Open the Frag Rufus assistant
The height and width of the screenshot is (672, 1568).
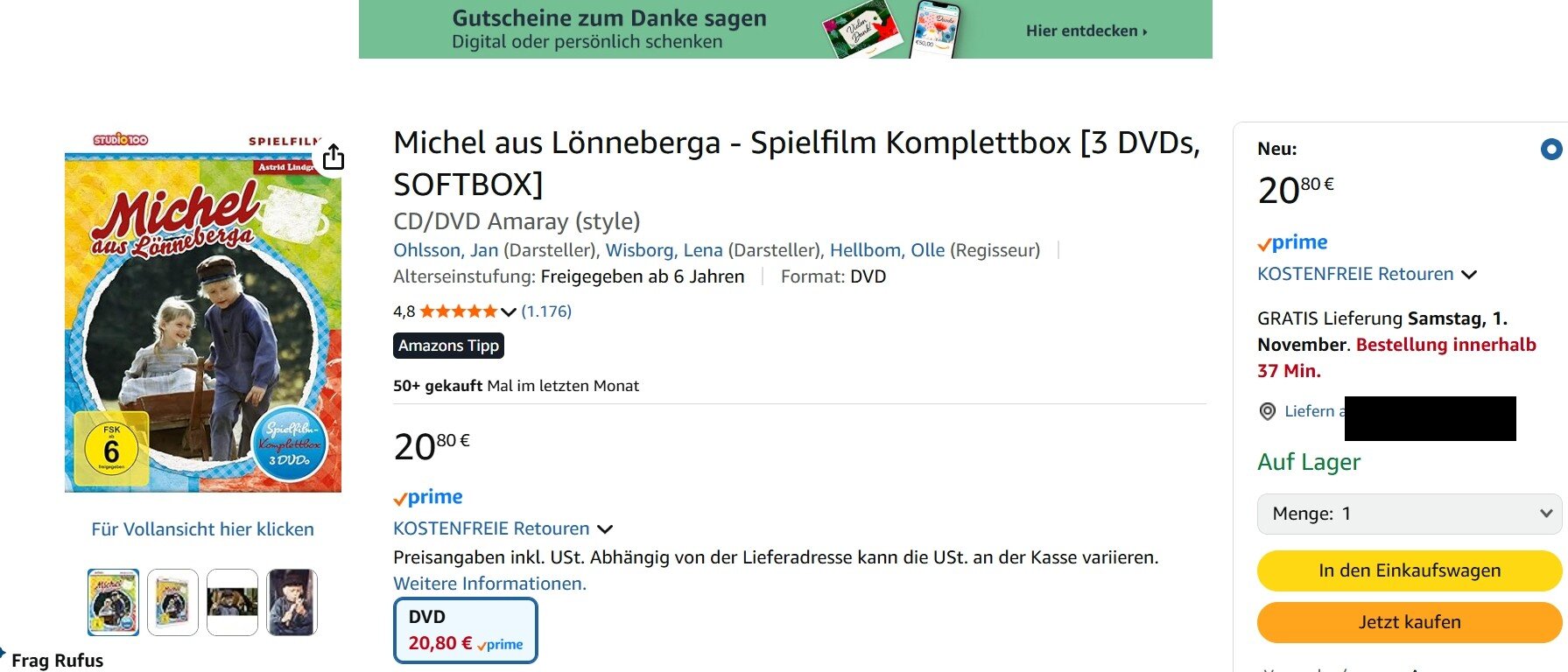point(56,660)
